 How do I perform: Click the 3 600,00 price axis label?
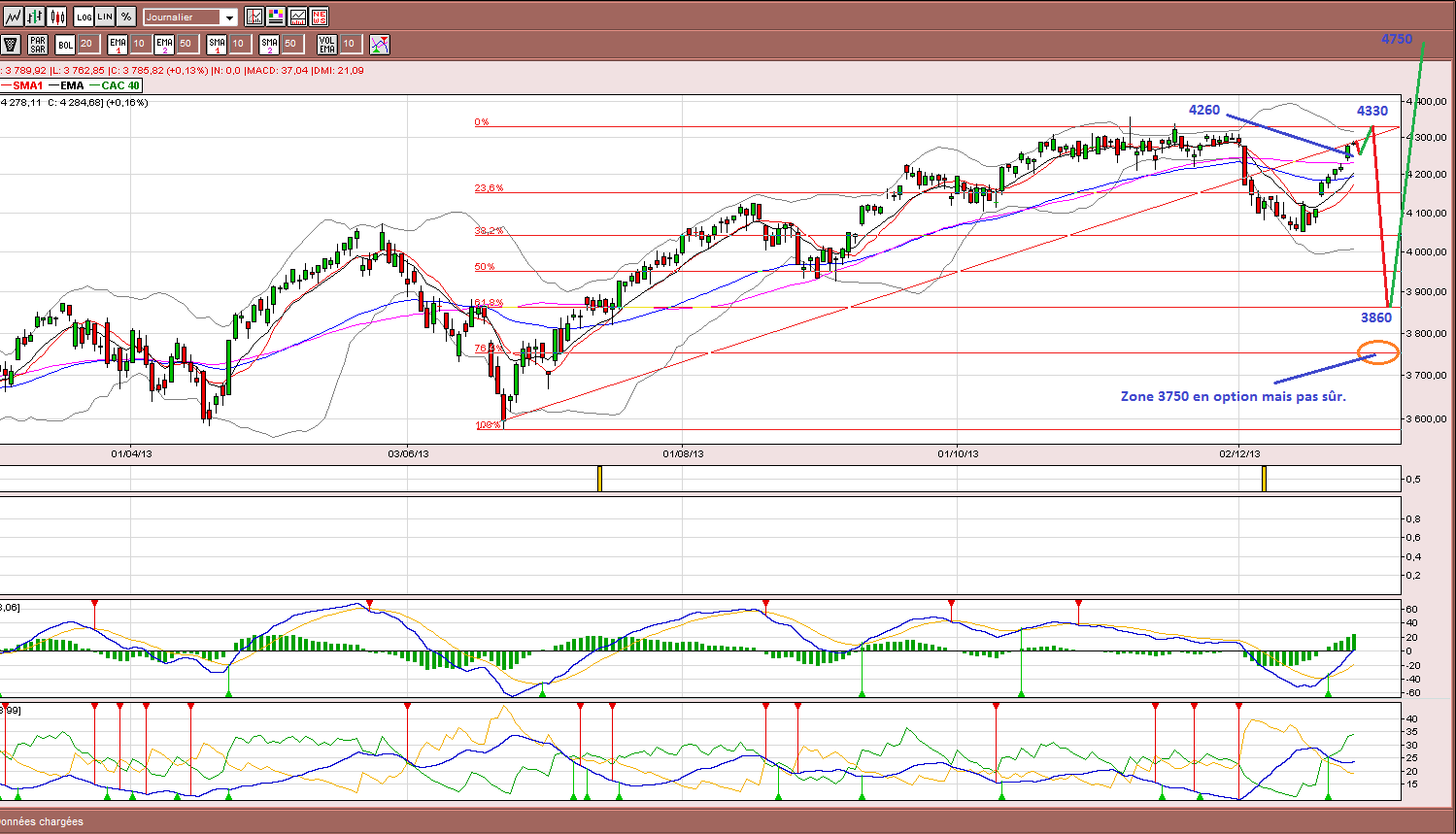pos(1425,419)
